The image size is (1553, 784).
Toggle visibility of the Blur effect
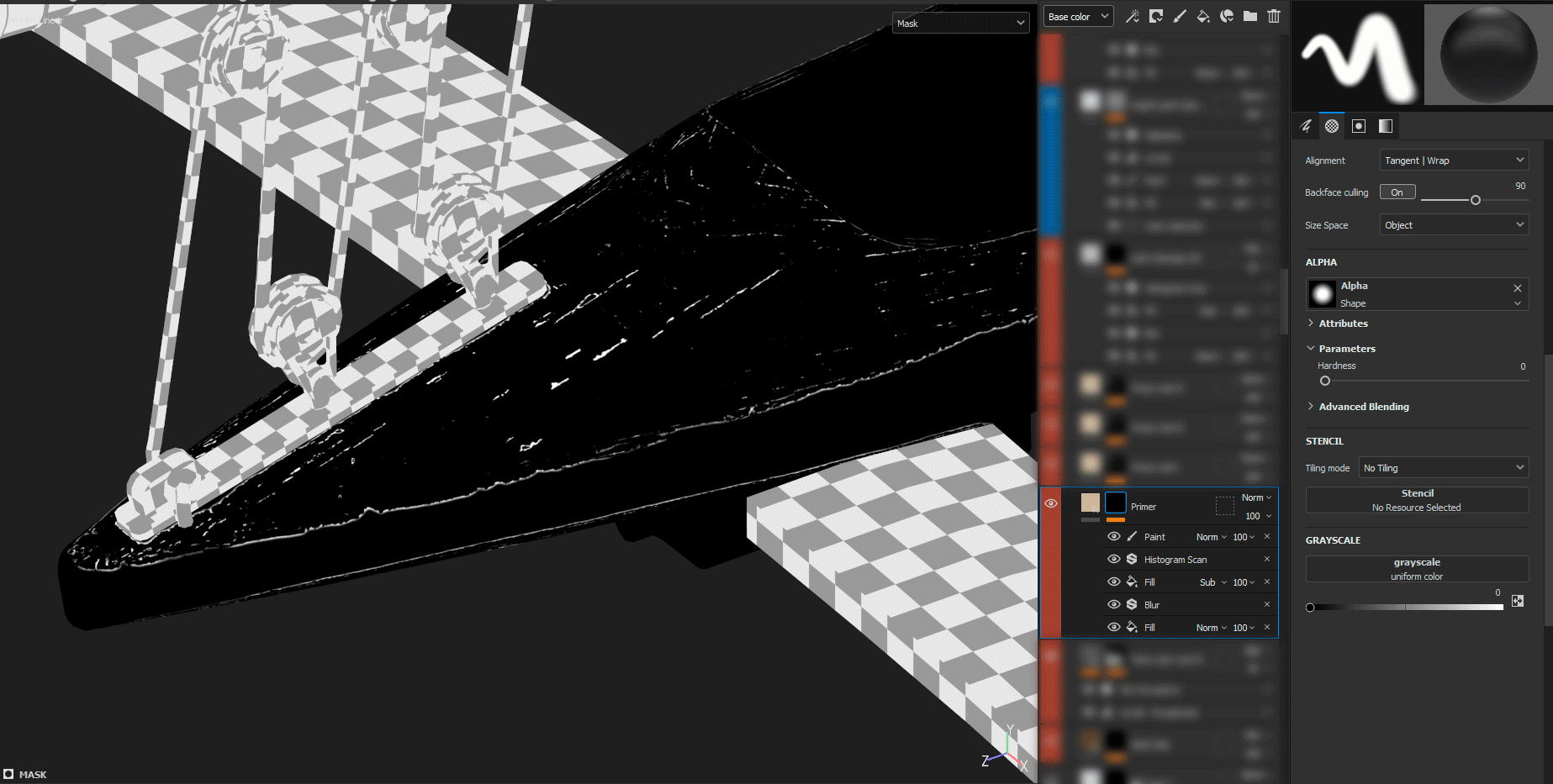pos(1114,605)
